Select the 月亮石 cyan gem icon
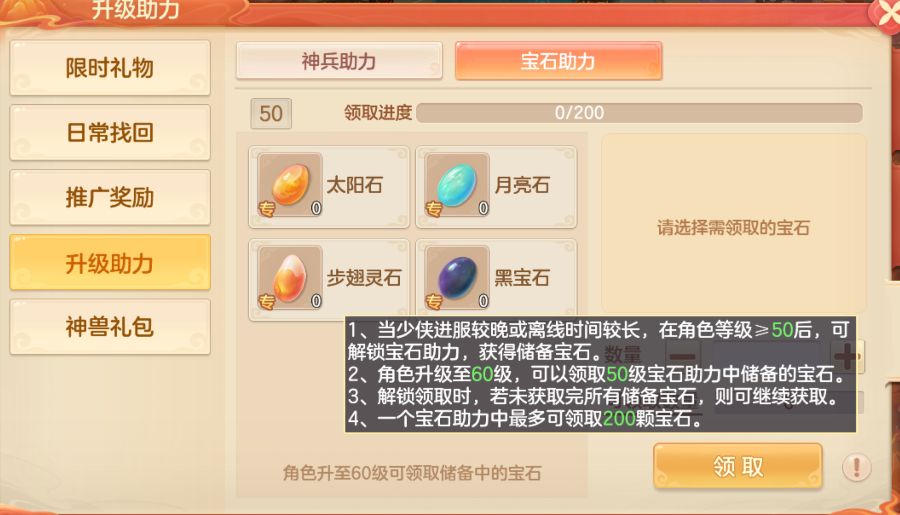This screenshot has height=515, width=900. pos(457,185)
